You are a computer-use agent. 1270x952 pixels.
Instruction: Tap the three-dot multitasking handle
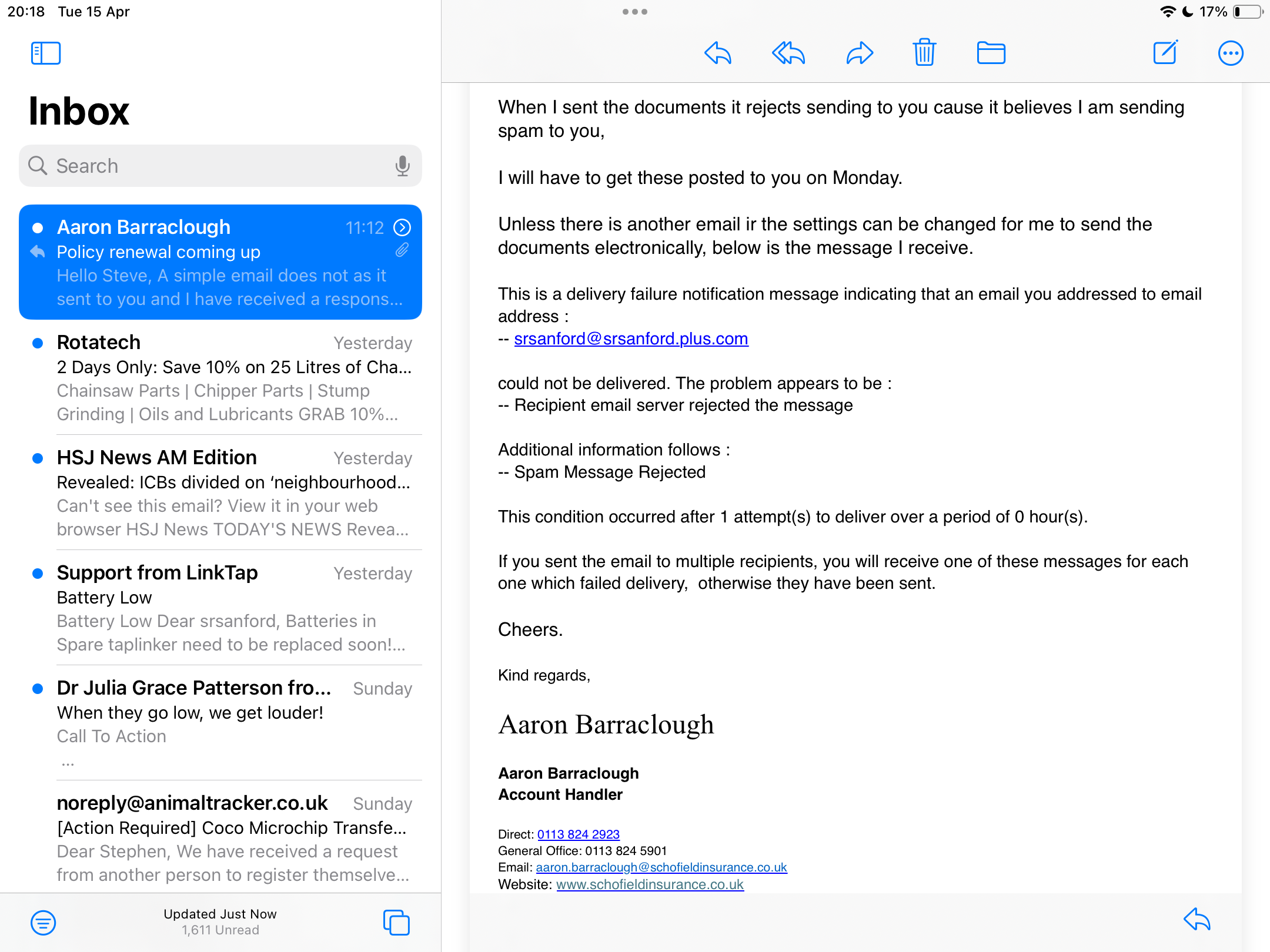pyautogui.click(x=635, y=12)
